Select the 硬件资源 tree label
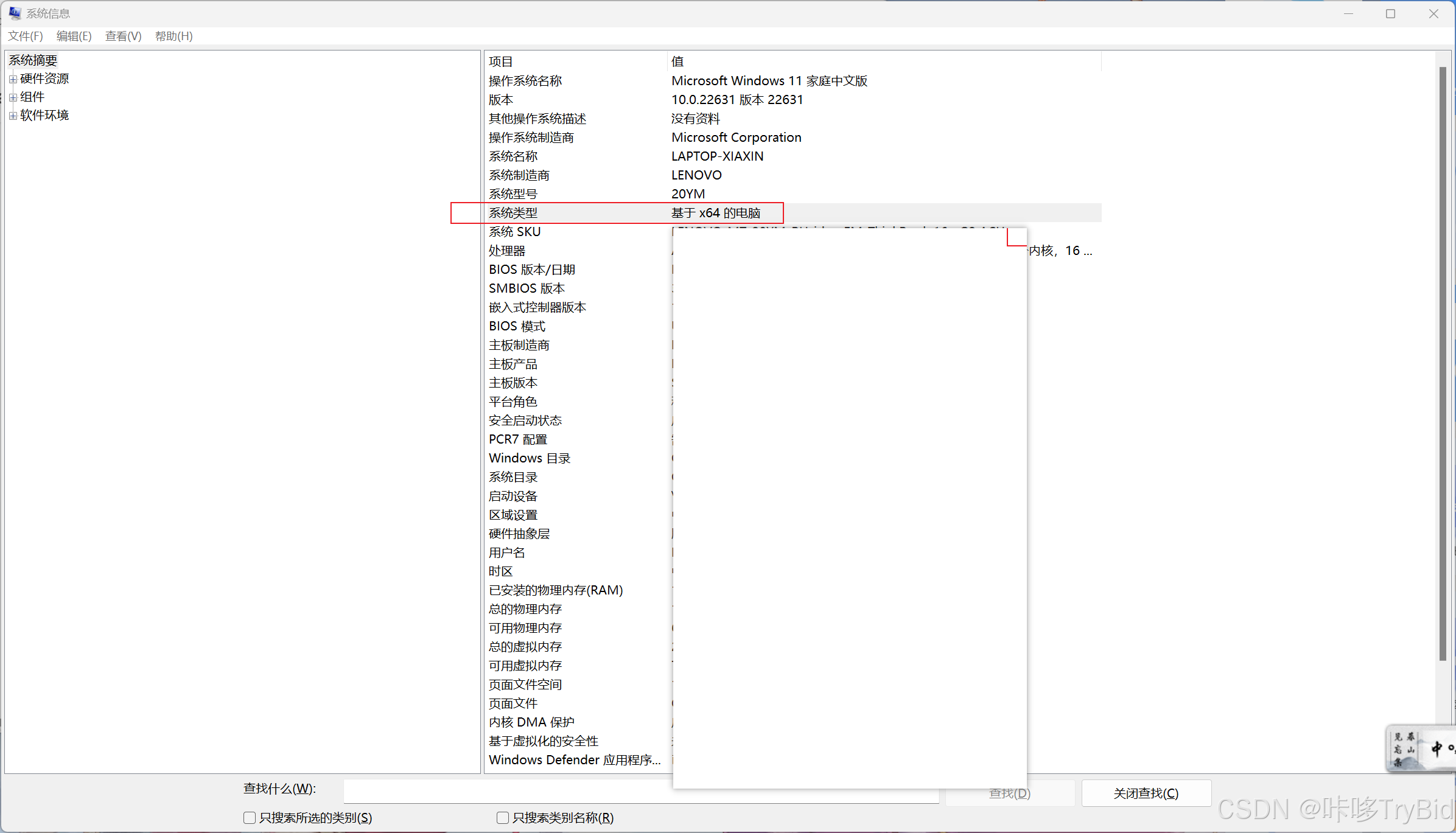This screenshot has height=833, width=1456. (x=44, y=78)
